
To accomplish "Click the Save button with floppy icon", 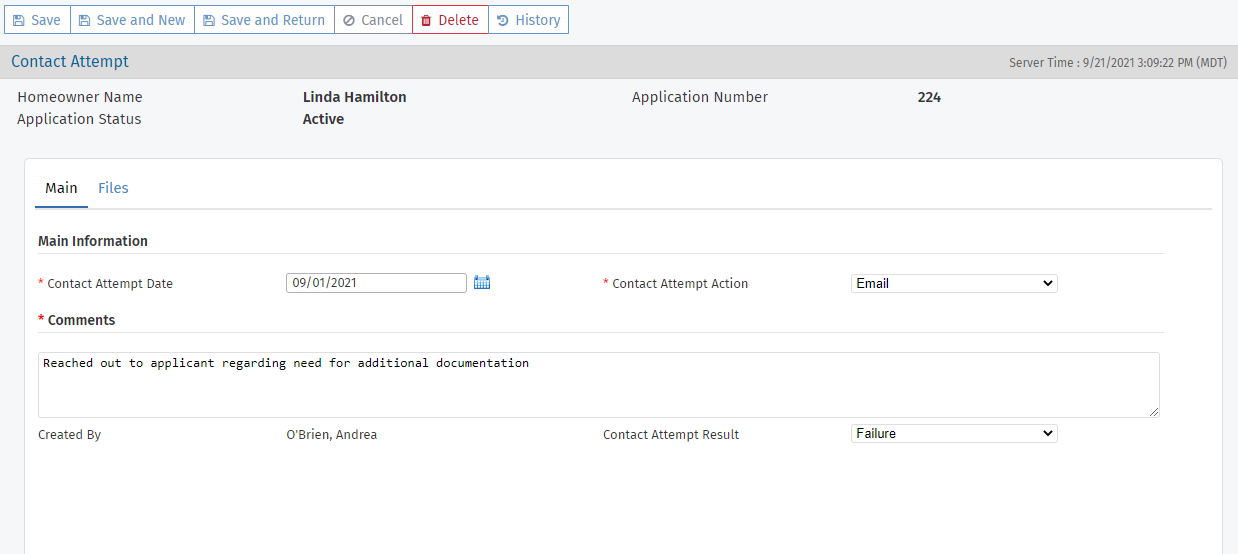I will pos(37,20).
